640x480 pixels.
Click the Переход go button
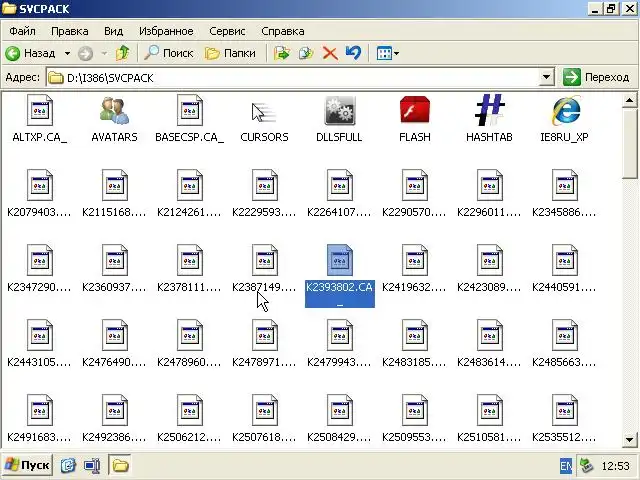596,77
